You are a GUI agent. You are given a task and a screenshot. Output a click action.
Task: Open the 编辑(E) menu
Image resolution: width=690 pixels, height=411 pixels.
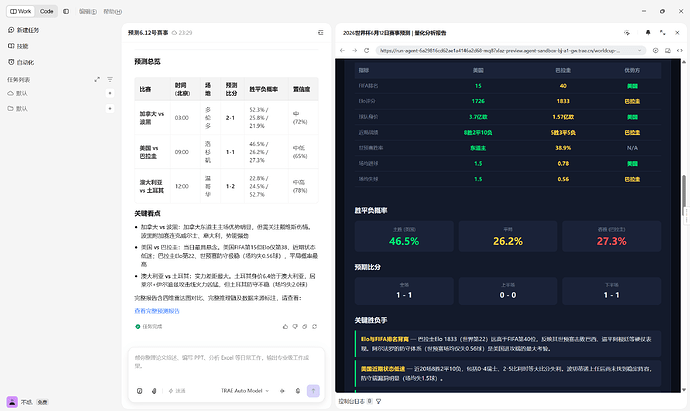88,11
